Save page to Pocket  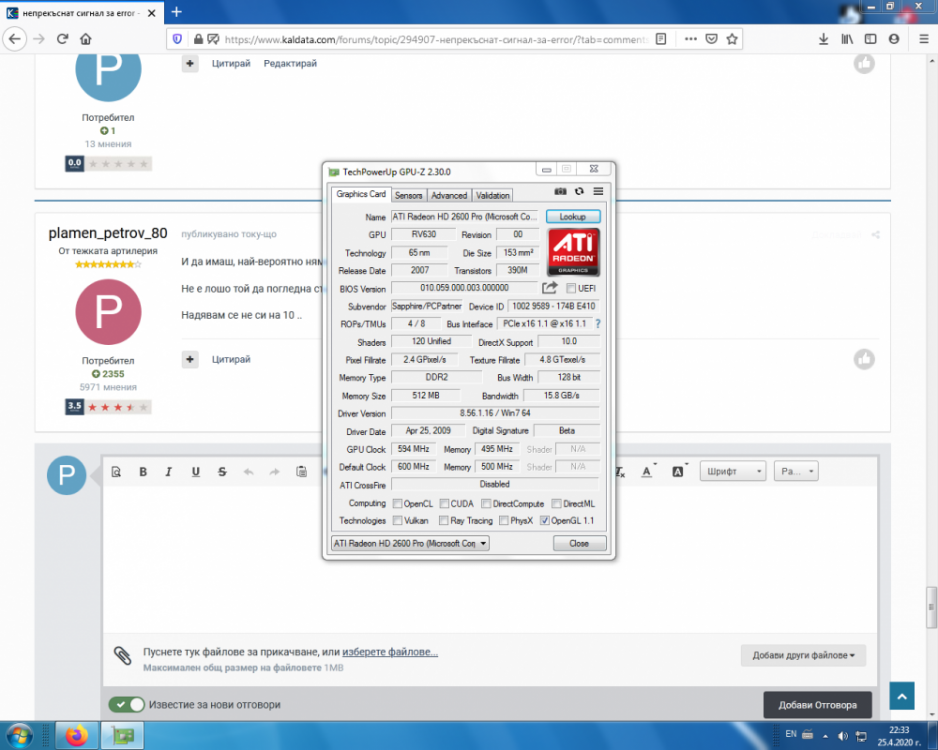711,39
